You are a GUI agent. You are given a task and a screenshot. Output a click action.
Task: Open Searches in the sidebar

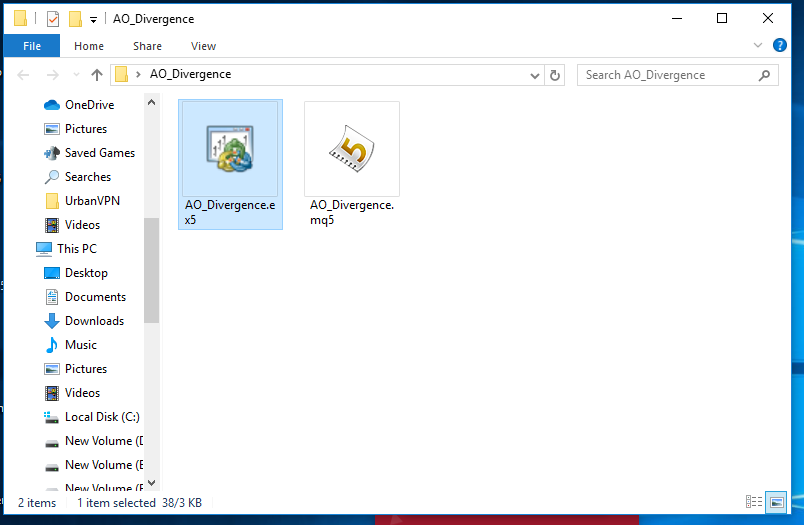click(x=88, y=177)
